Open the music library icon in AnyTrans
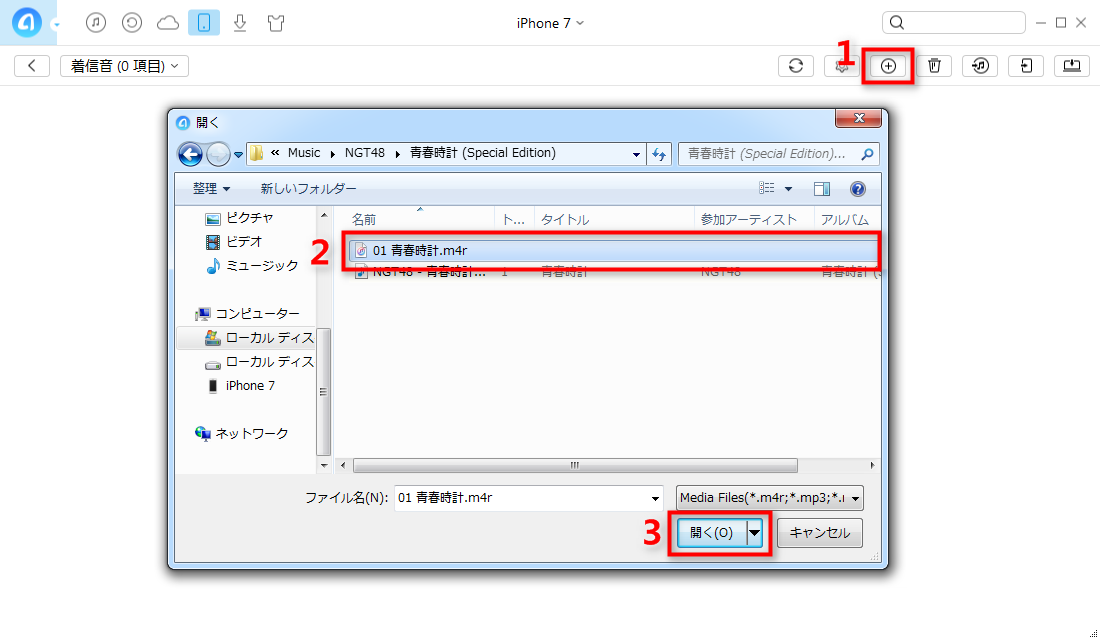Image resolution: width=1100 pixels, height=640 pixels. tap(96, 23)
